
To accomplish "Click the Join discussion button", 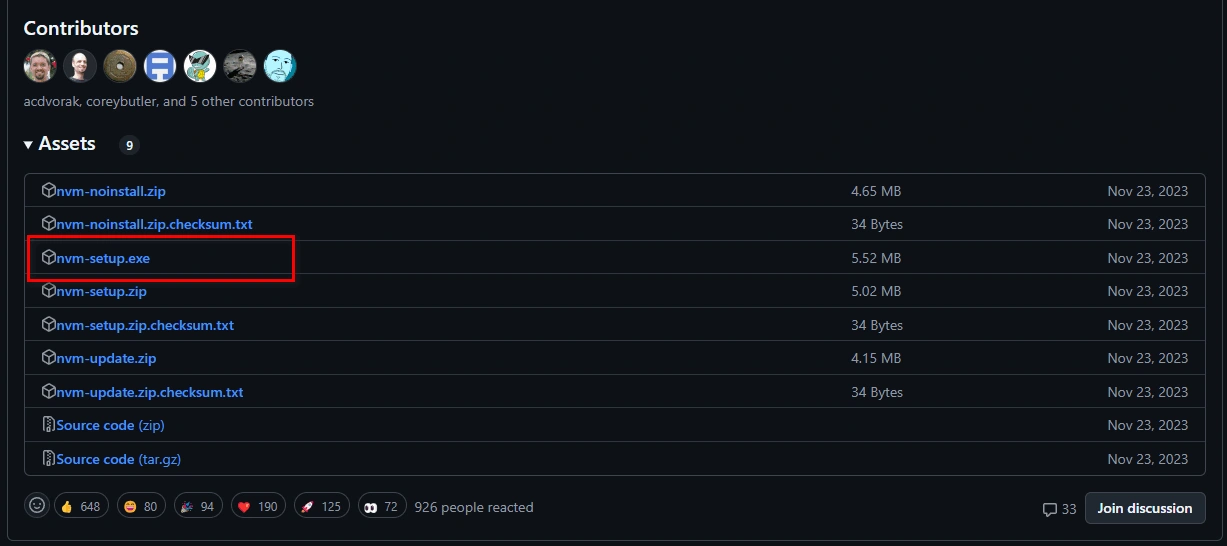I will tap(1145, 508).
